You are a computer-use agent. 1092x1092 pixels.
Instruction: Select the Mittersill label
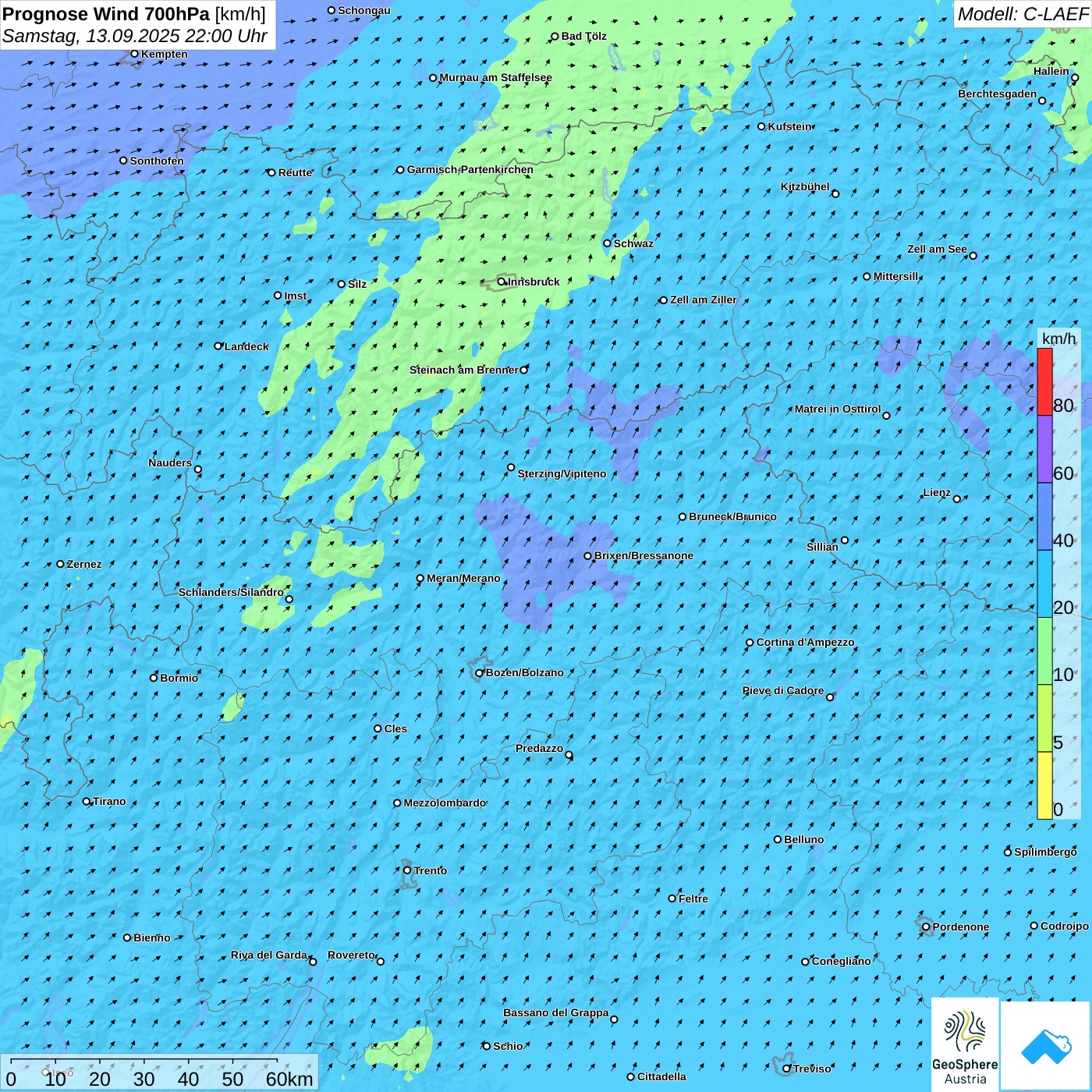[x=896, y=276]
